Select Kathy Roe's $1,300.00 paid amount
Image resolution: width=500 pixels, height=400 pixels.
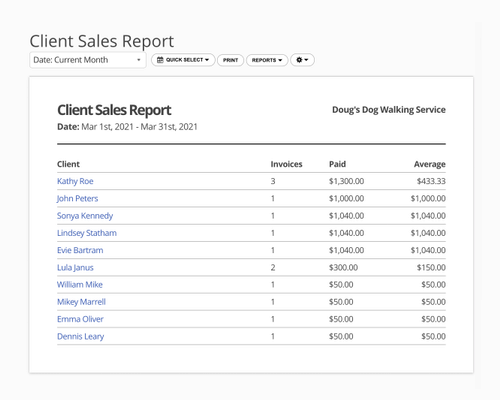346,181
